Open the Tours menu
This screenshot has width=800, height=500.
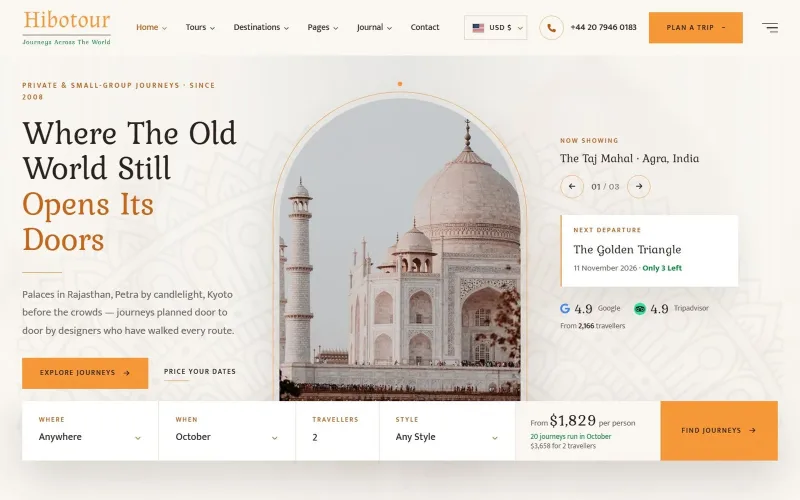(200, 28)
